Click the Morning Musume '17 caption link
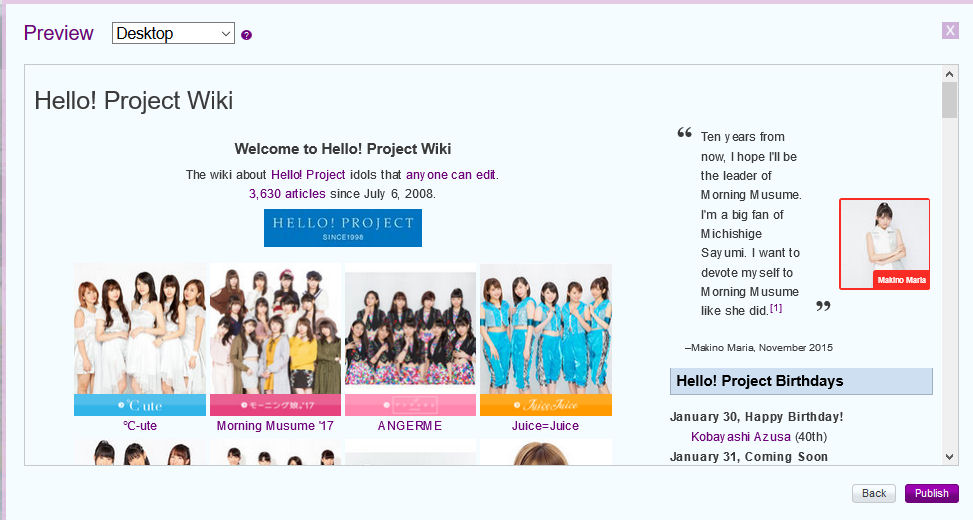Screen dimensions: 973x520 coord(275,426)
